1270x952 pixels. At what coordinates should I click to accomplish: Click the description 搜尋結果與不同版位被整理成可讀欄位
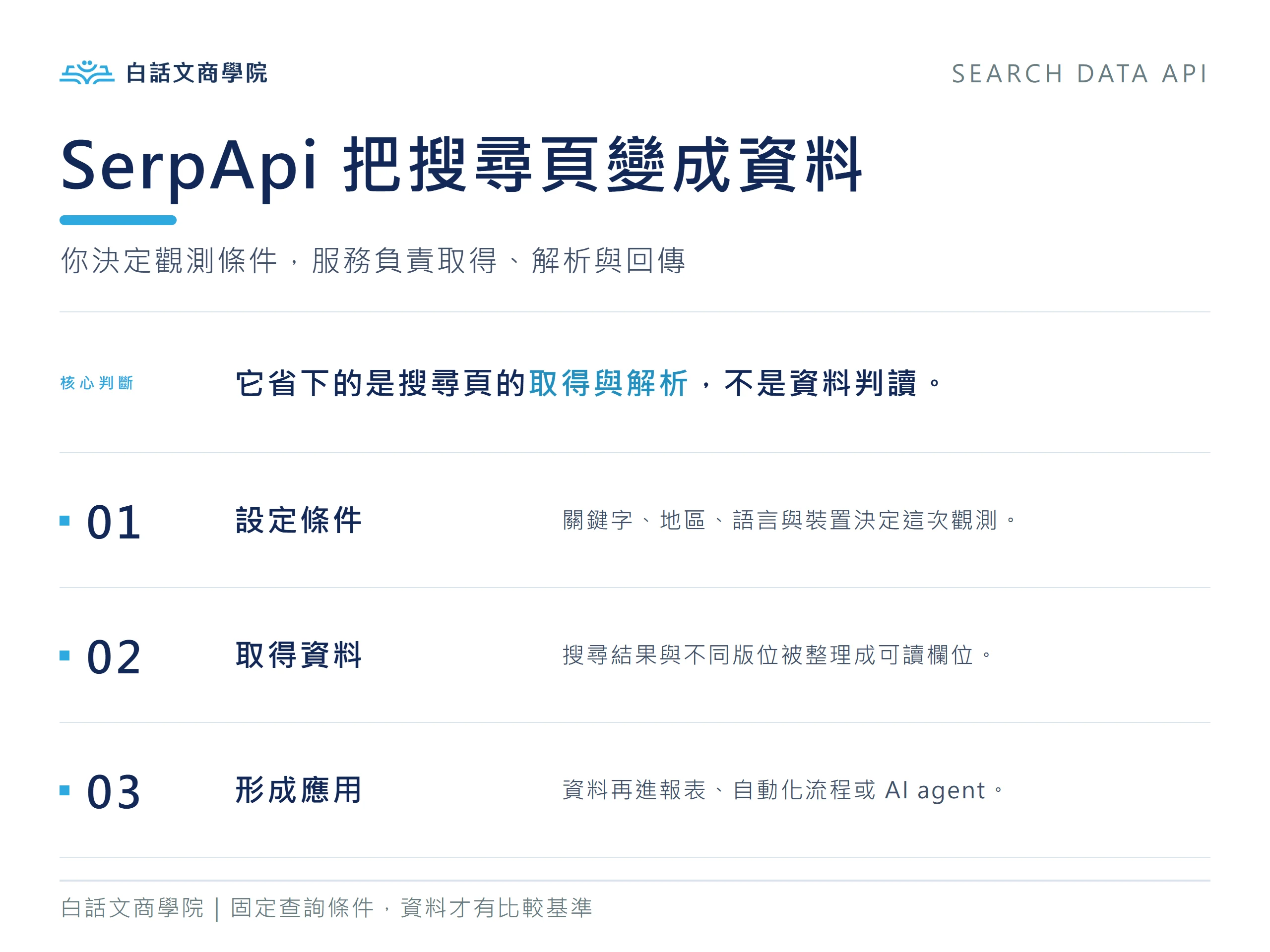click(x=777, y=655)
